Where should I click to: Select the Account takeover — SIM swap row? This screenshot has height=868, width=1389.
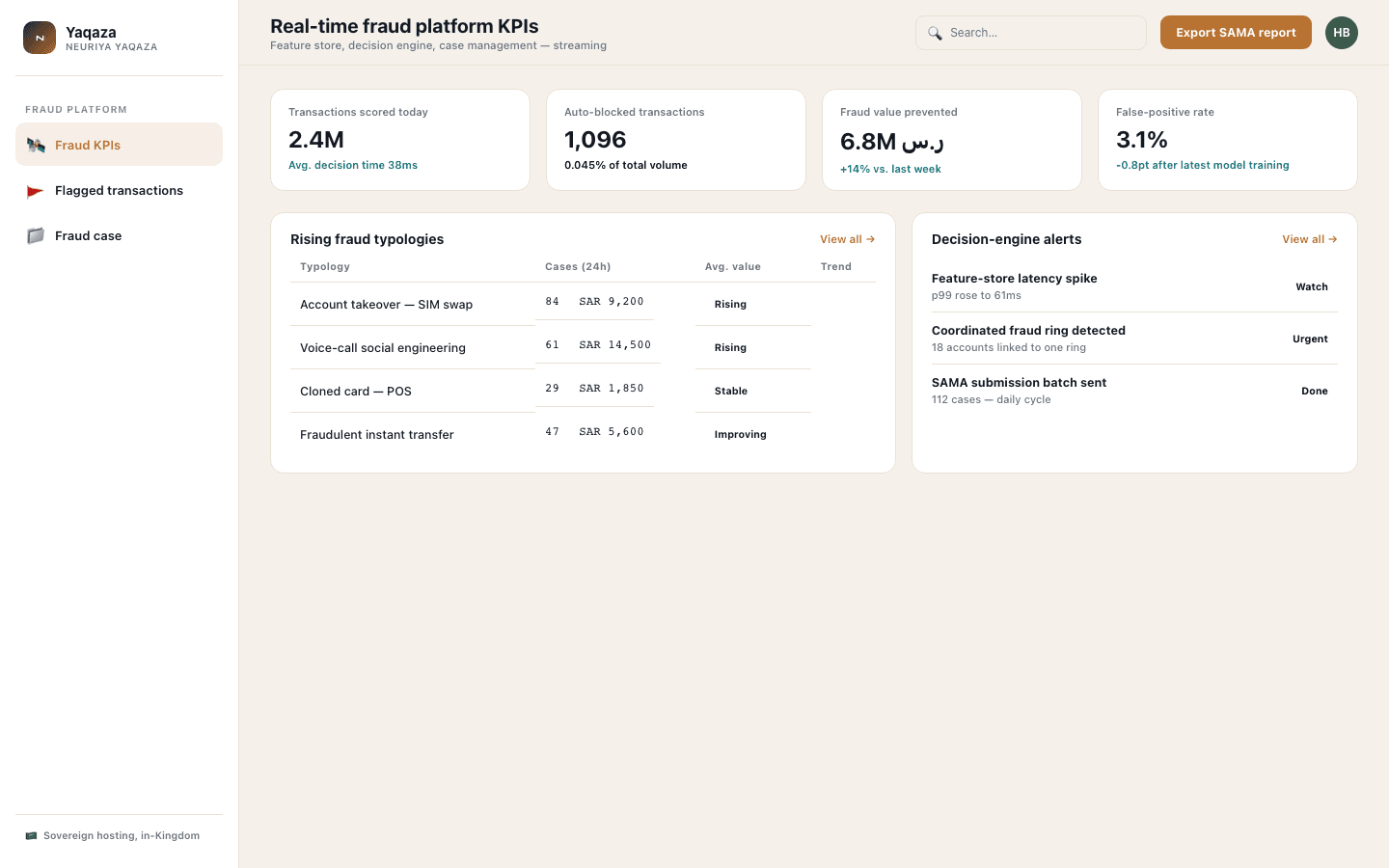pyautogui.click(x=583, y=304)
